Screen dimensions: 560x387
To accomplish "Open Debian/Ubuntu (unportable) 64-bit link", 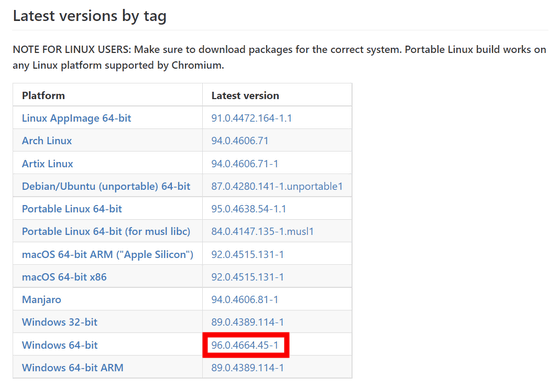I will pos(106,186).
